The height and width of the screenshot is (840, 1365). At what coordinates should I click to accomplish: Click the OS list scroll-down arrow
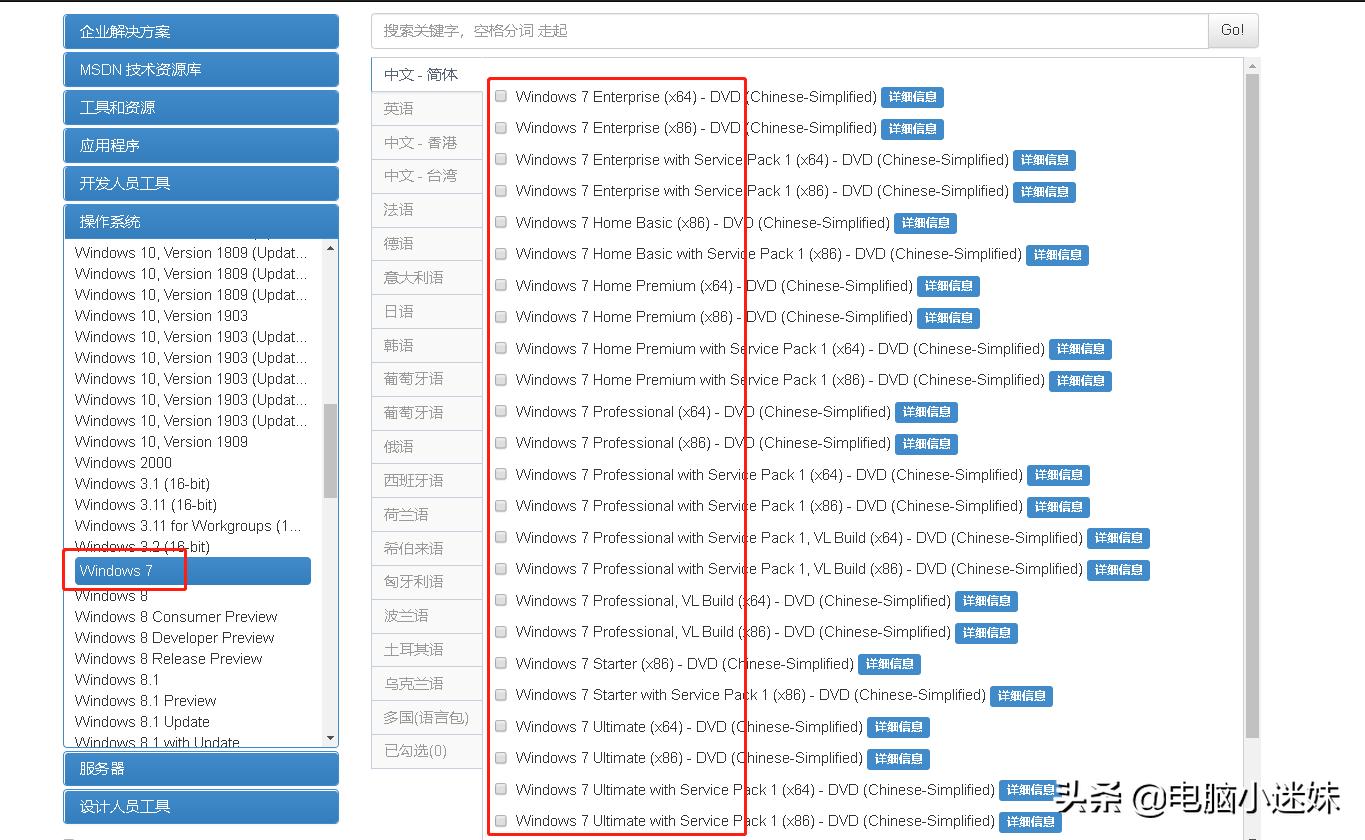[x=331, y=738]
